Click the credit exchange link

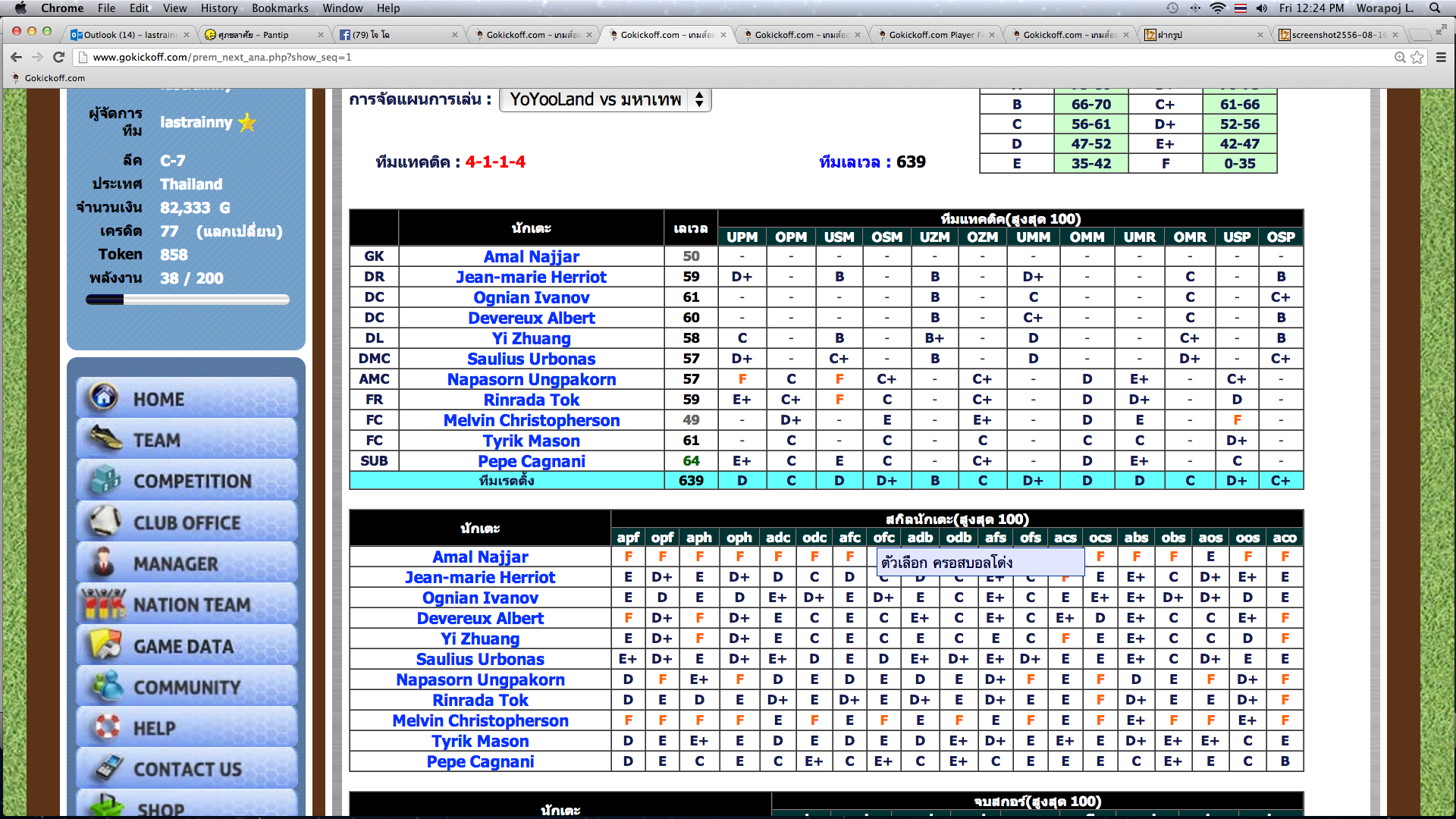point(239,231)
